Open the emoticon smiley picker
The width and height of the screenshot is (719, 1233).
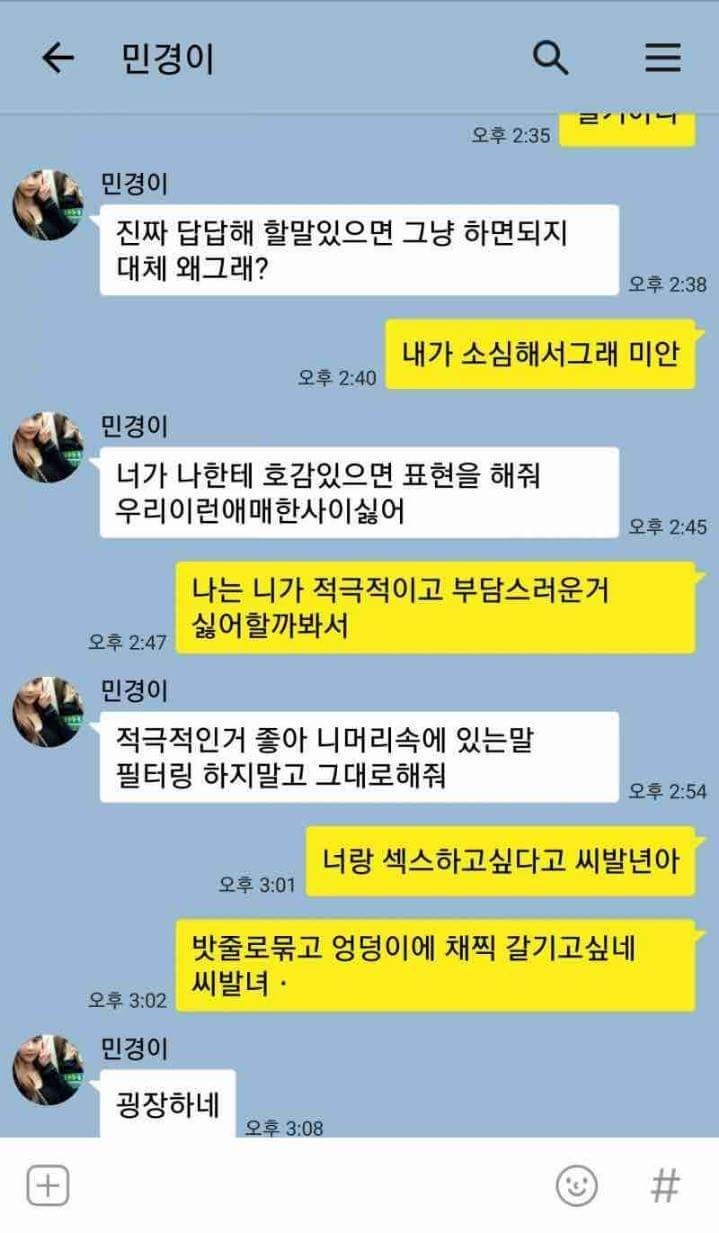click(x=577, y=1186)
